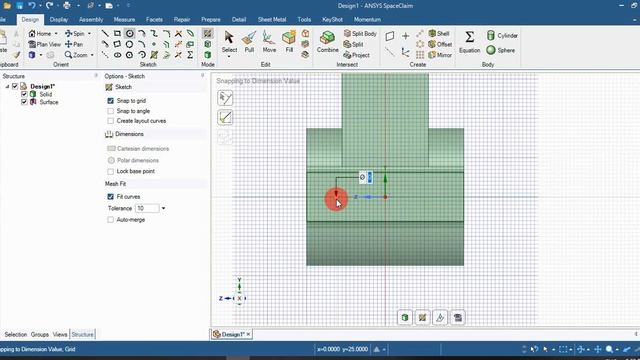Click the Tolerance input field

pyautogui.click(x=147, y=208)
